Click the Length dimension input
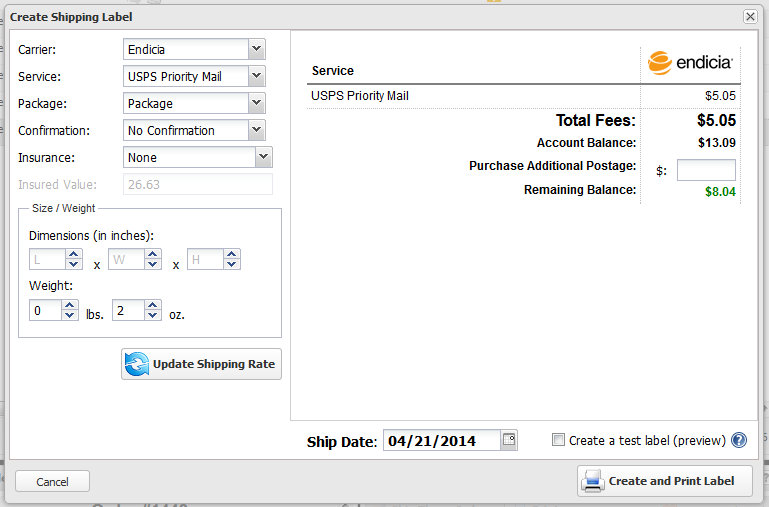Image resolution: width=769 pixels, height=507 pixels. pos(47,259)
